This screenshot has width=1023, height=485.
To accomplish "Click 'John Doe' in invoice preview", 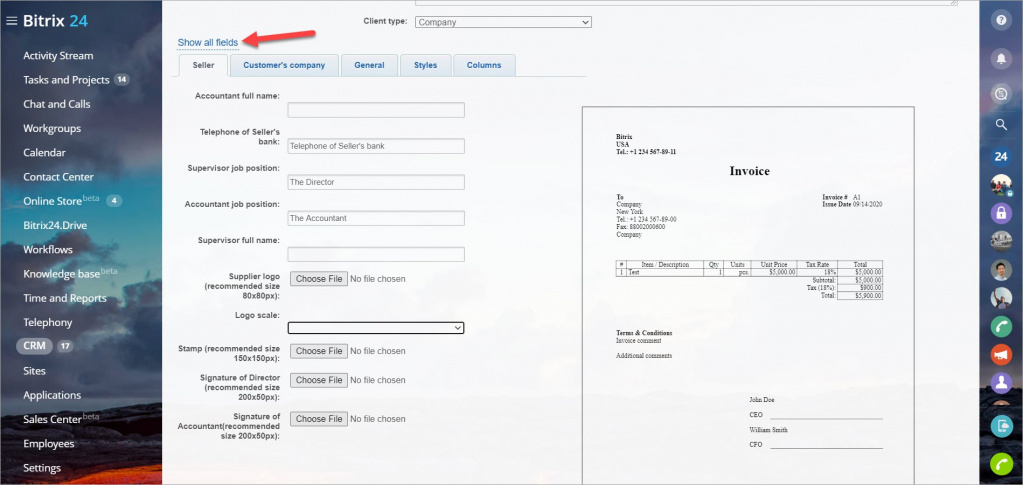I will pos(762,399).
